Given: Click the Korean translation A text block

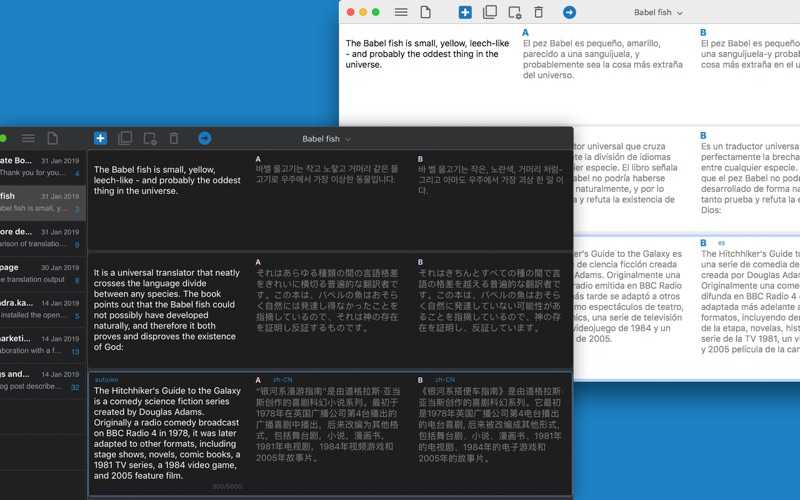Looking at the screenshot, I should pos(327,175).
